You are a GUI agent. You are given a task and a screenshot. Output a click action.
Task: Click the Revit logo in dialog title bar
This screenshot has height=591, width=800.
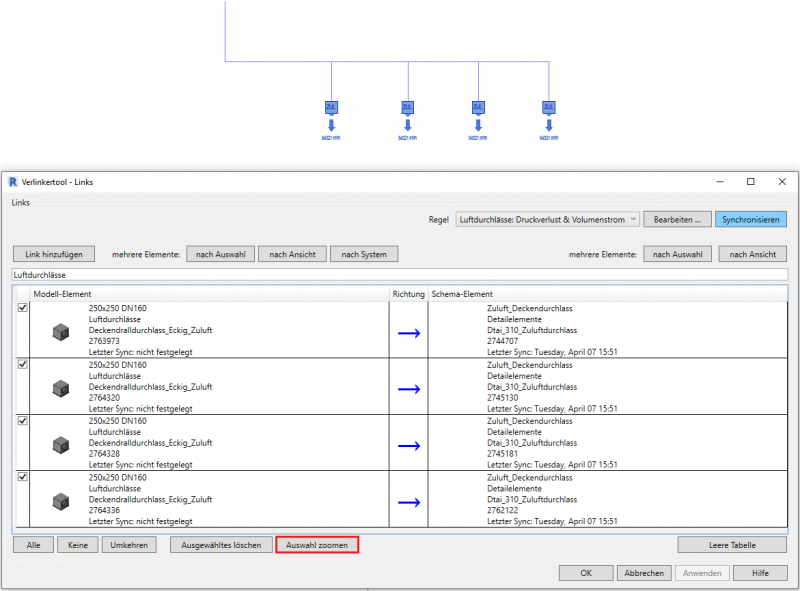(x=13, y=182)
